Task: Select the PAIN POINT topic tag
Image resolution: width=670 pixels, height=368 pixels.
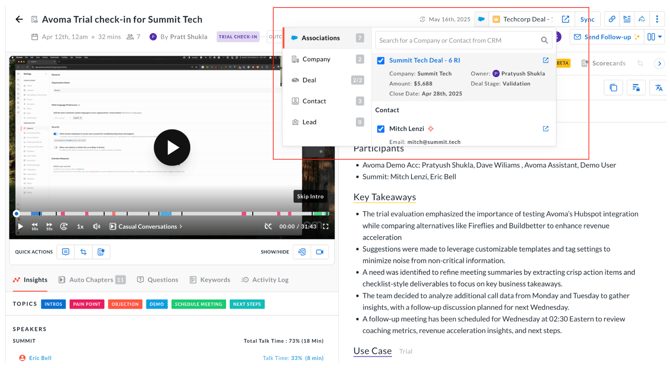Action: 87,304
